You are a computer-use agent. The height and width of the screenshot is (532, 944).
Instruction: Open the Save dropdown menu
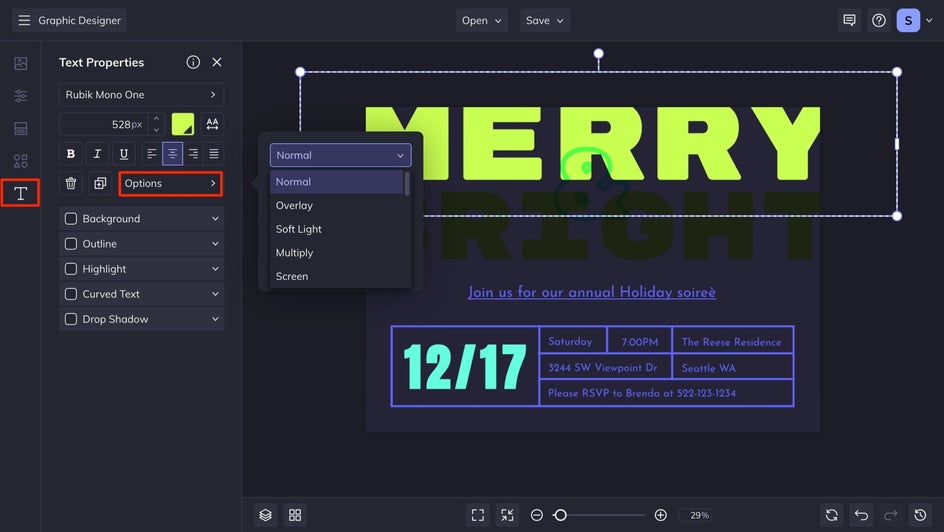(x=545, y=20)
